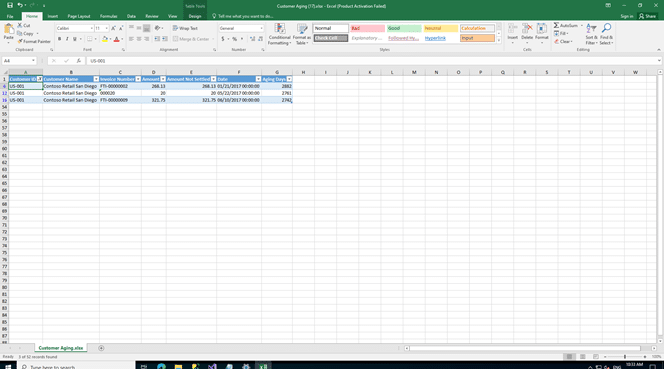Click the font color red swatch

(x=116, y=39)
